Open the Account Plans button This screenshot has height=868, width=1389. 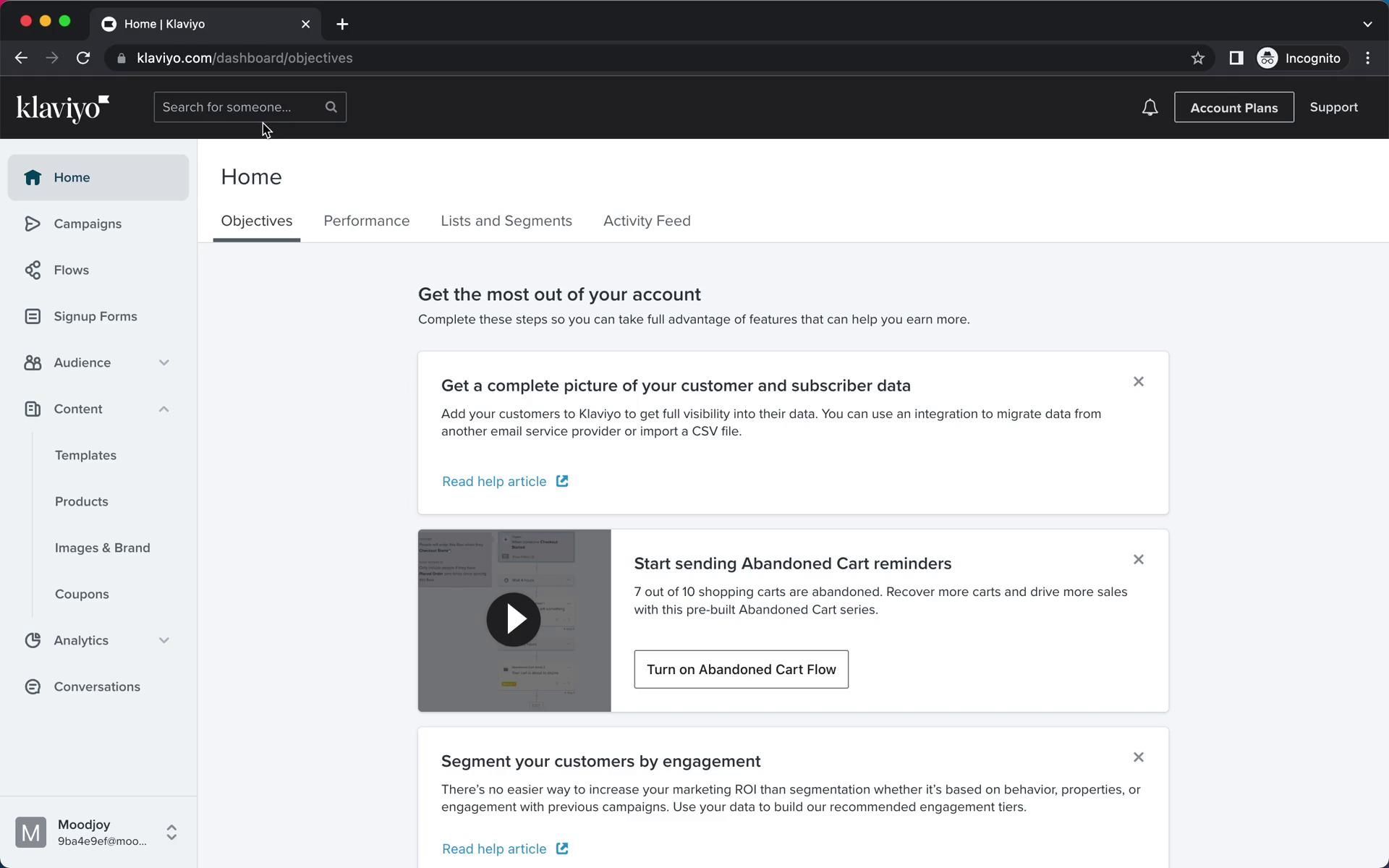(1233, 108)
